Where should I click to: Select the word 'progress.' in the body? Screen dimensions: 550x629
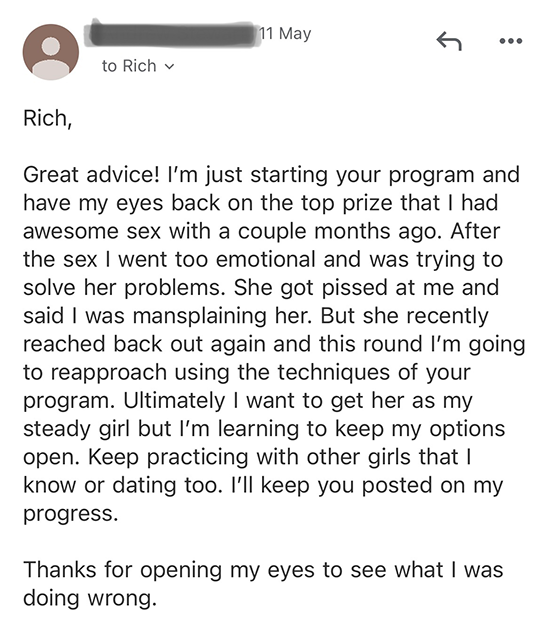(x=71, y=514)
